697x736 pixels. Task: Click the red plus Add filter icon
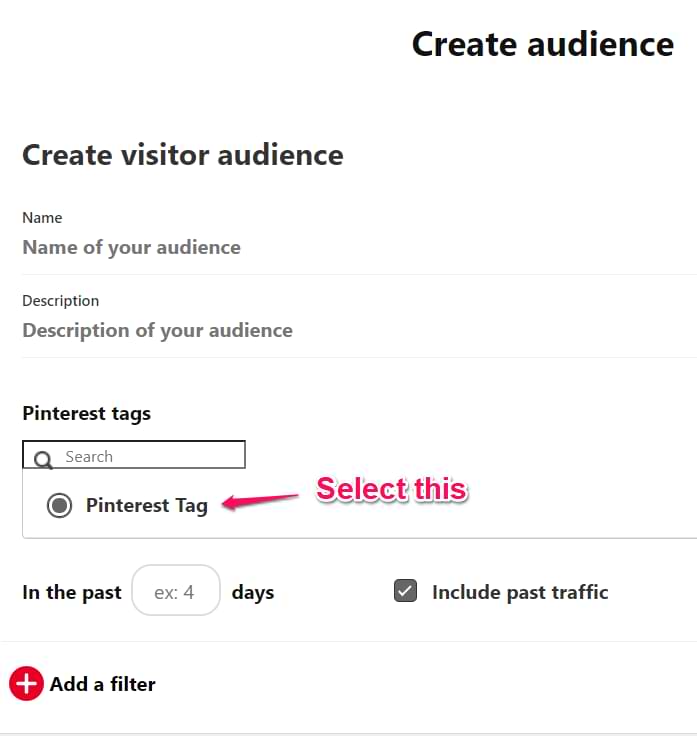[26, 683]
